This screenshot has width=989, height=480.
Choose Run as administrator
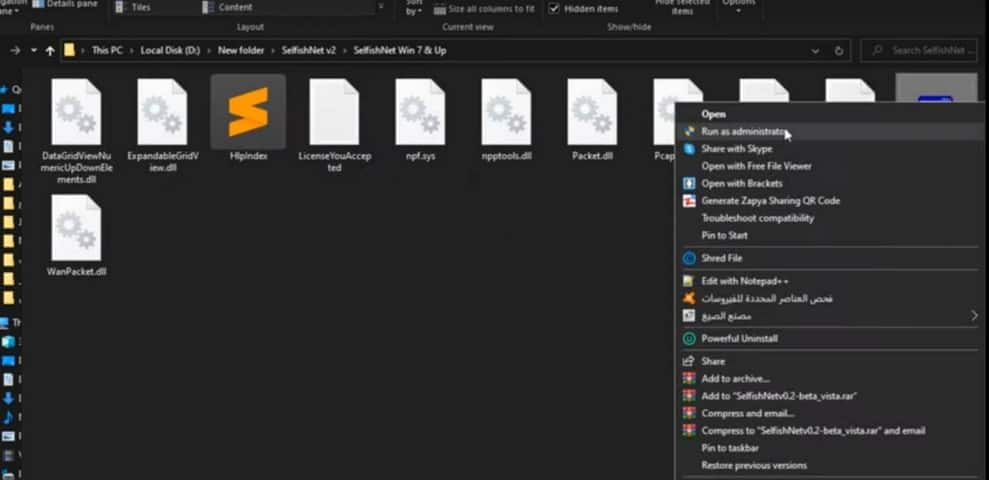(x=743, y=131)
